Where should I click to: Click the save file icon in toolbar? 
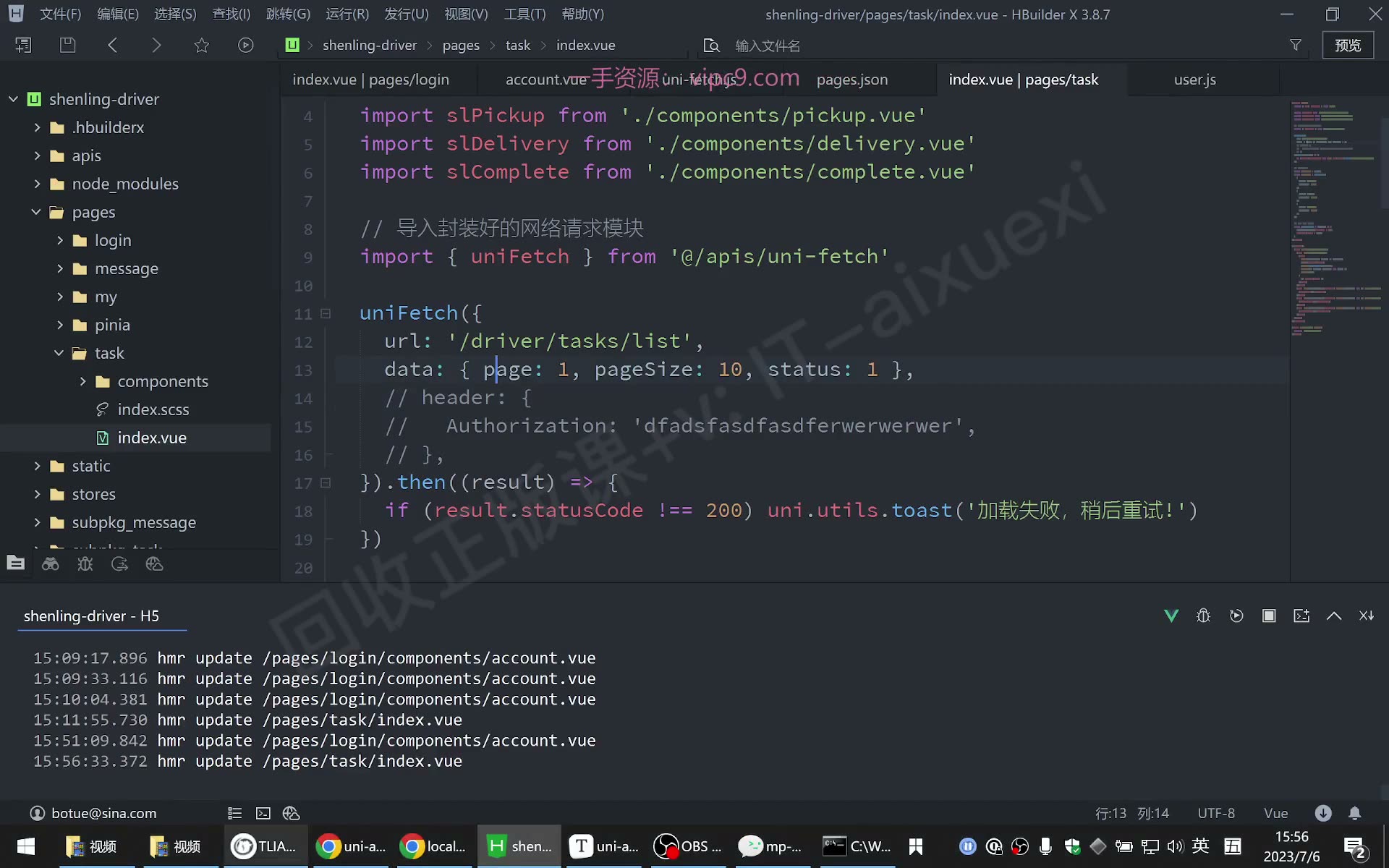[x=67, y=45]
